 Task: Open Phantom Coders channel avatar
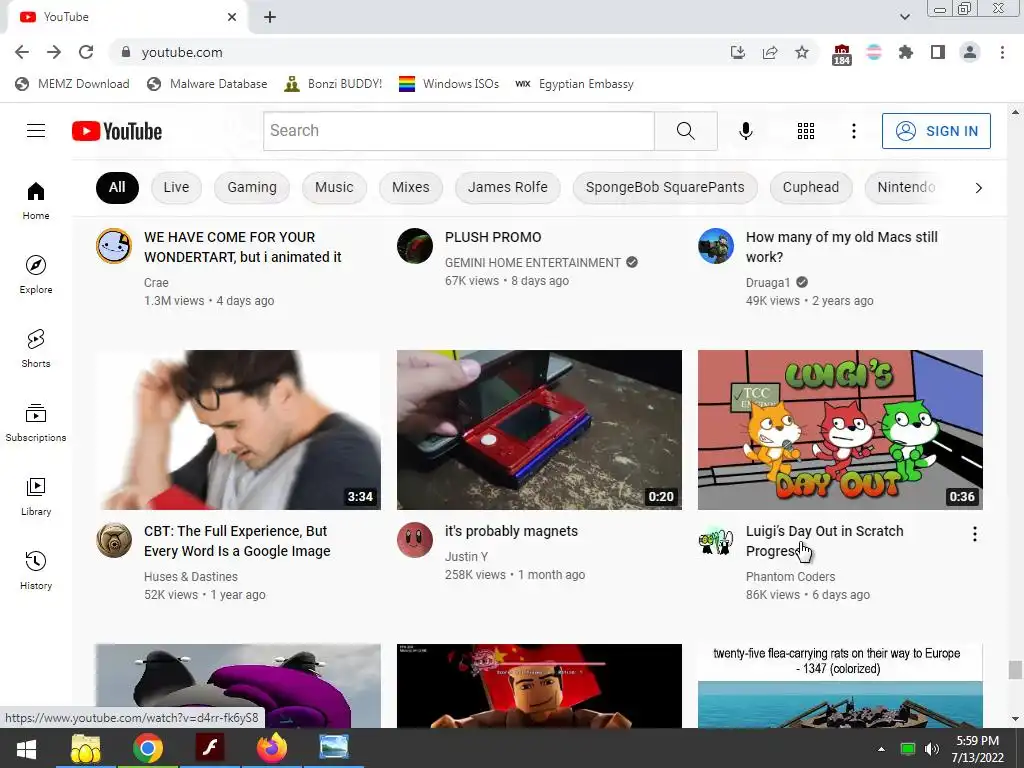tap(716, 541)
